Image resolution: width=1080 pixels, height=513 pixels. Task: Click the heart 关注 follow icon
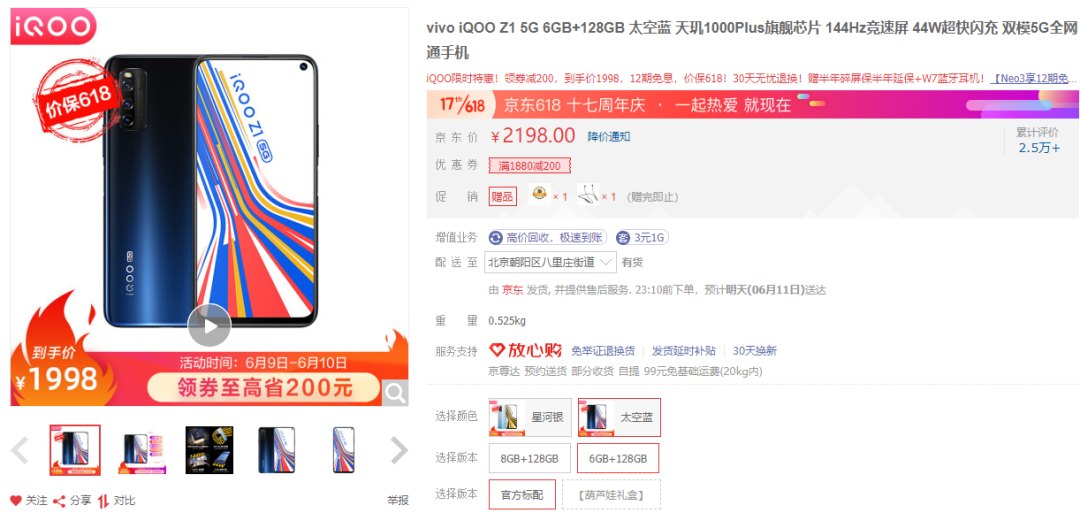pos(16,501)
